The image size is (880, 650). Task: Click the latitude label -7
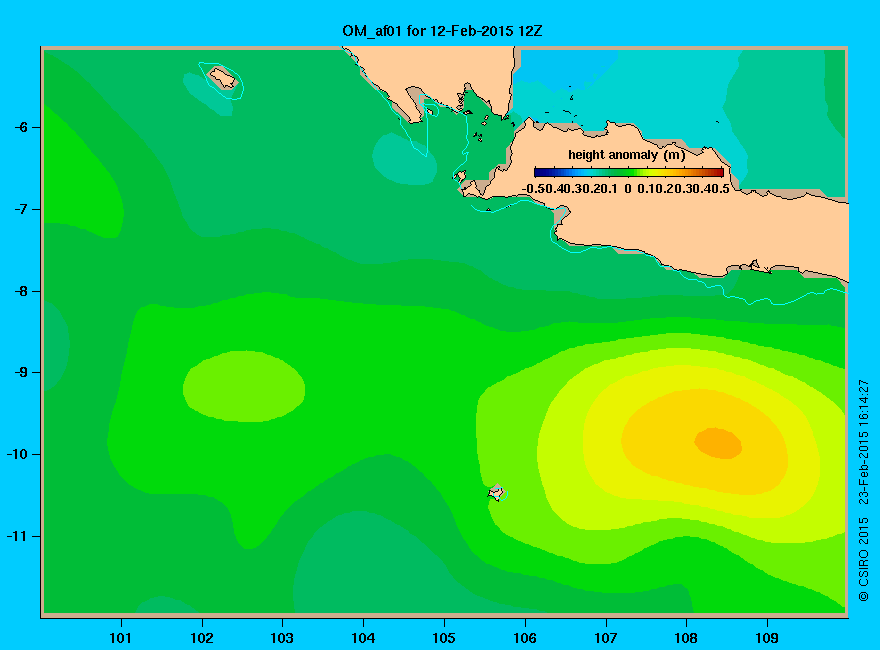click(20, 209)
